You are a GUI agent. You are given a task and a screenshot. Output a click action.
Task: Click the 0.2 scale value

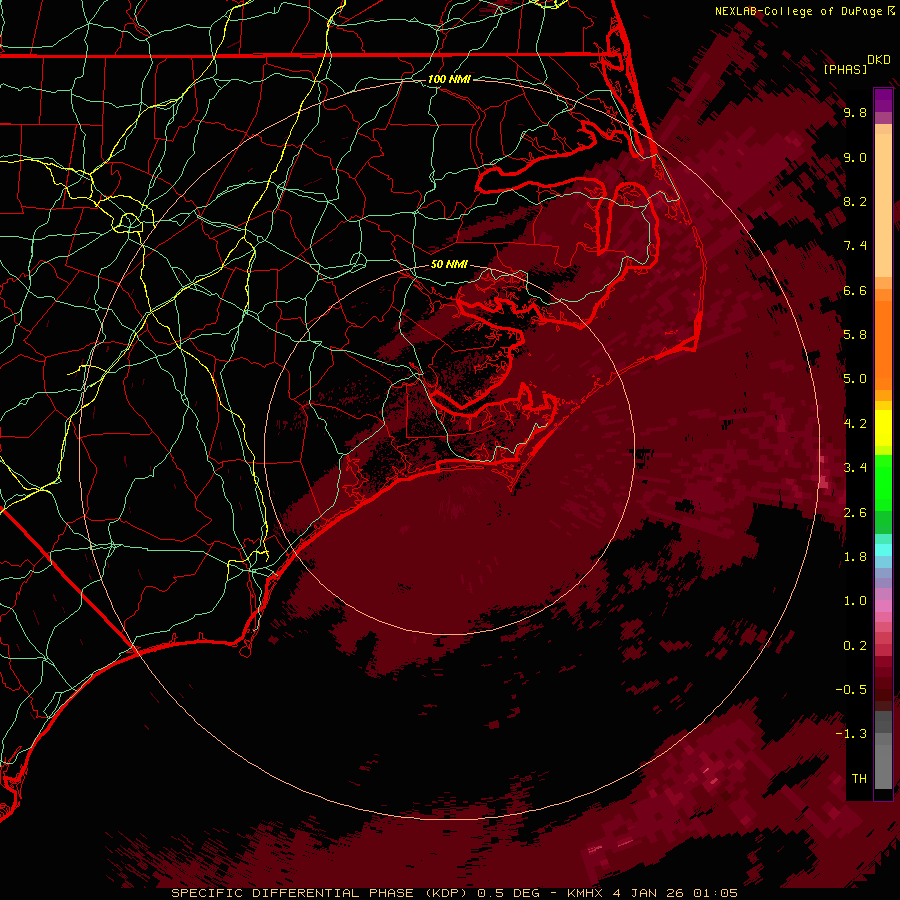(x=855, y=646)
